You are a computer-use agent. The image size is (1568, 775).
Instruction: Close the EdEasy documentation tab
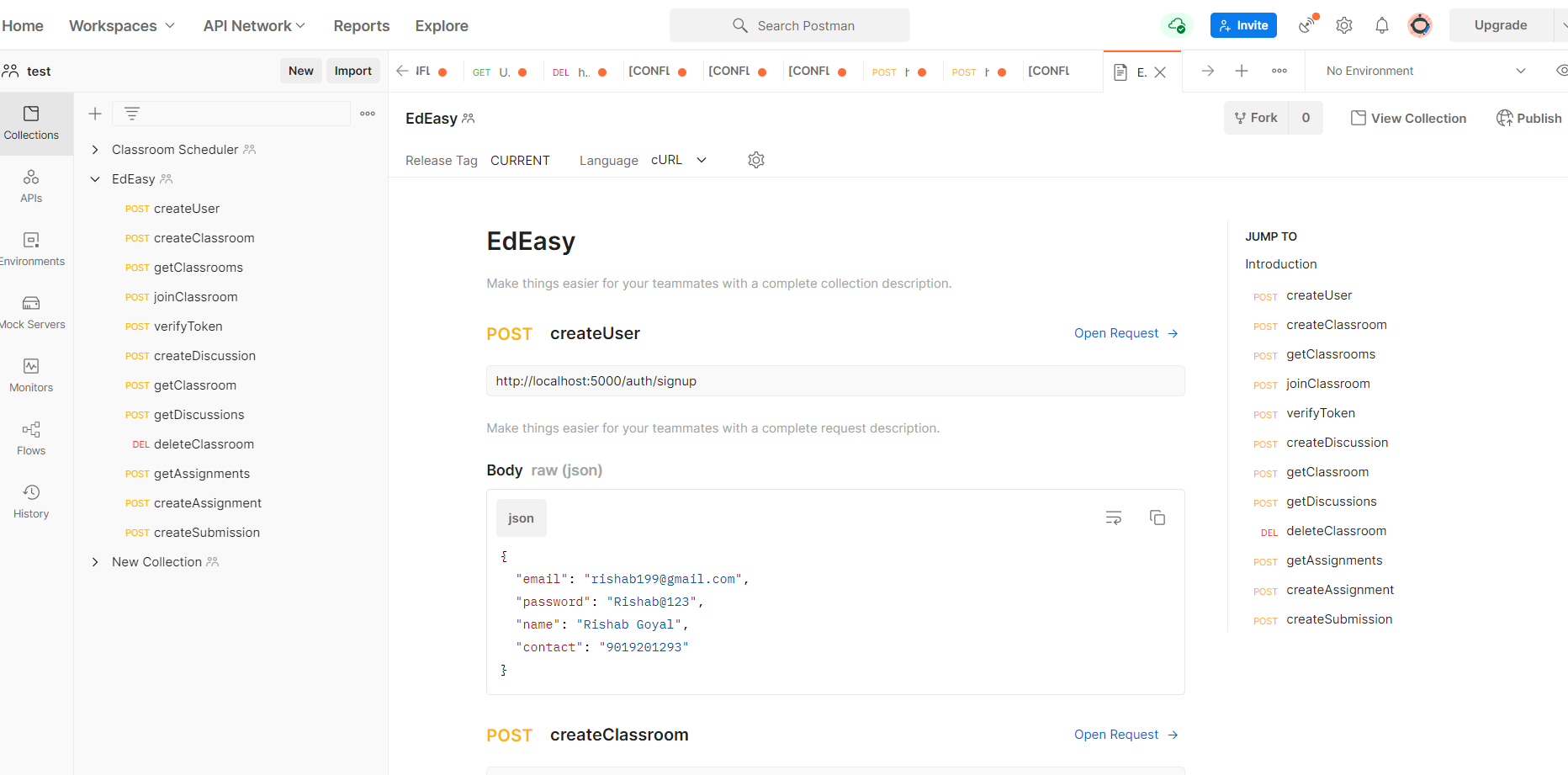[x=1160, y=72]
